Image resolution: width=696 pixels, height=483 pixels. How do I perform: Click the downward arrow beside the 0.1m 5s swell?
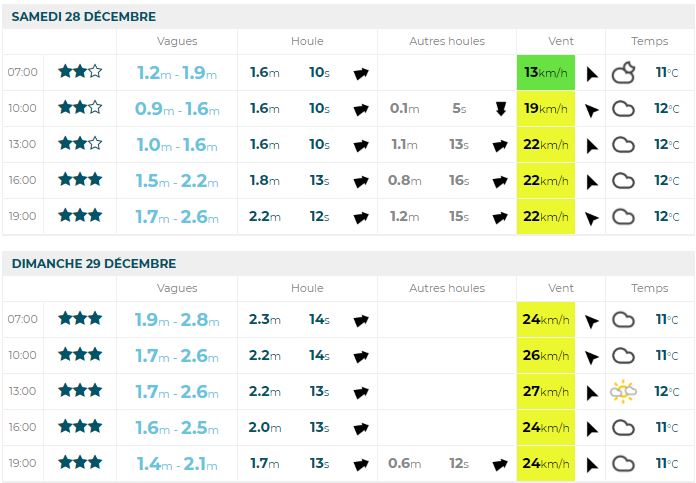tap(500, 109)
